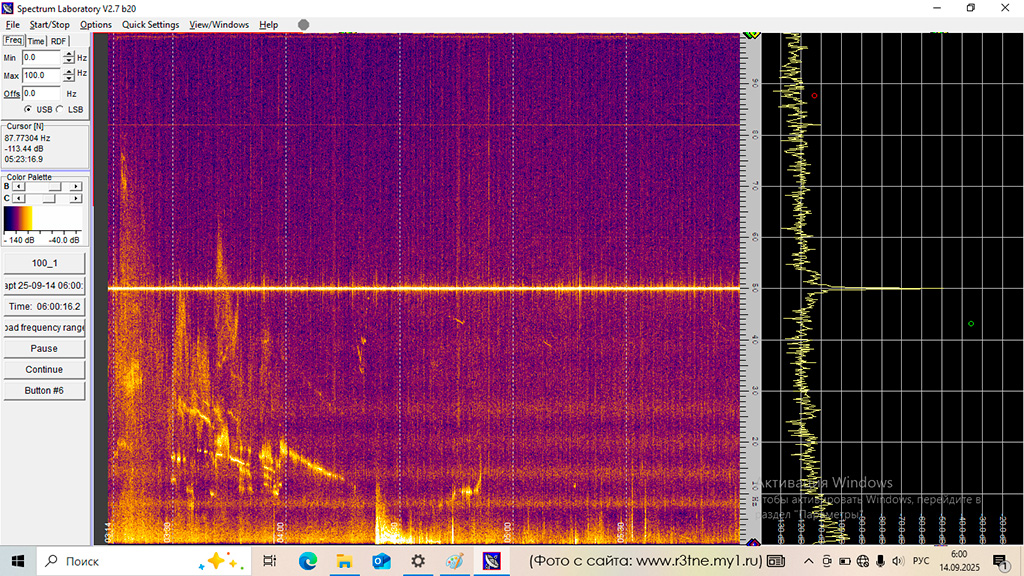1024x576 pixels.
Task: Click the Spectrum Laboratory title bar icon
Action: tap(7, 8)
